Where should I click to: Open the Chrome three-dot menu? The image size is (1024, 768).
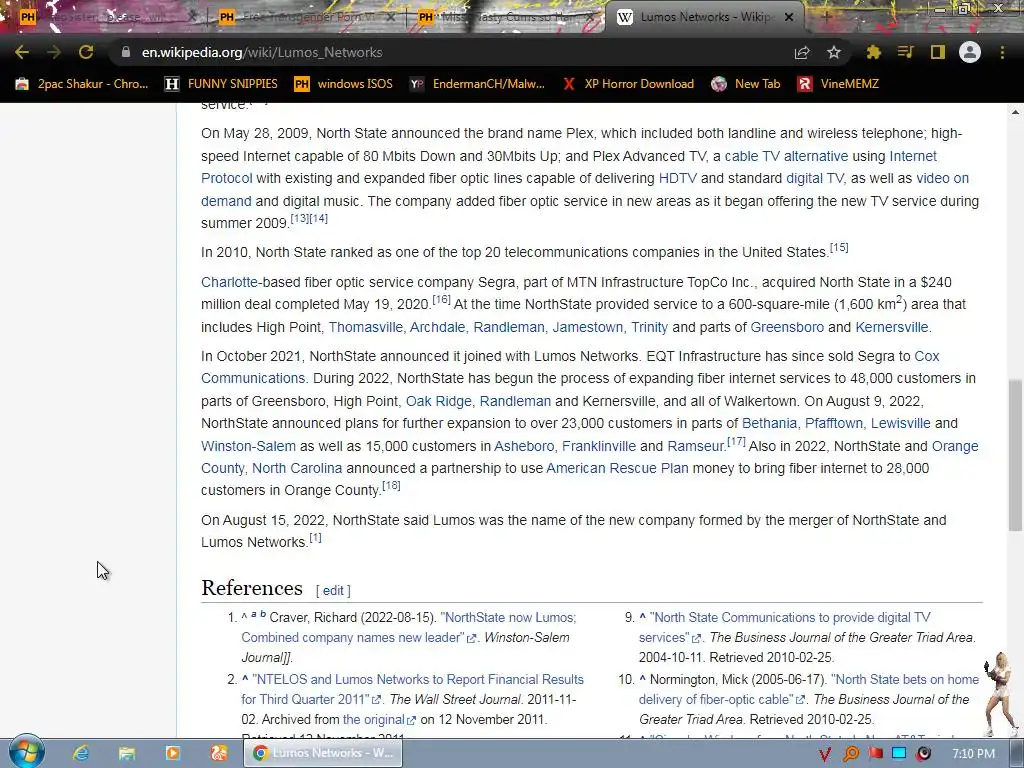pyautogui.click(x=1002, y=52)
